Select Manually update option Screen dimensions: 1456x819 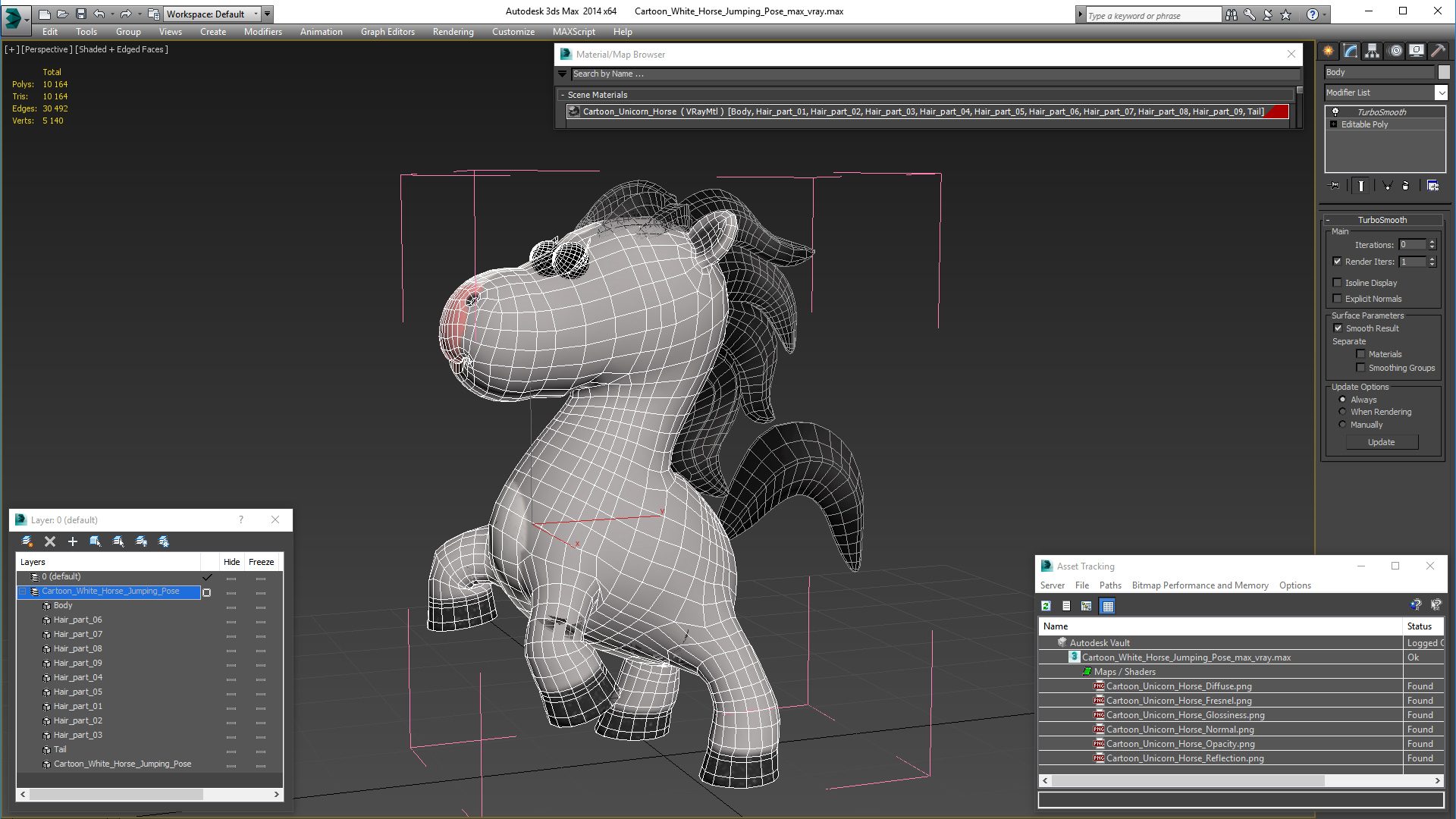(1343, 425)
